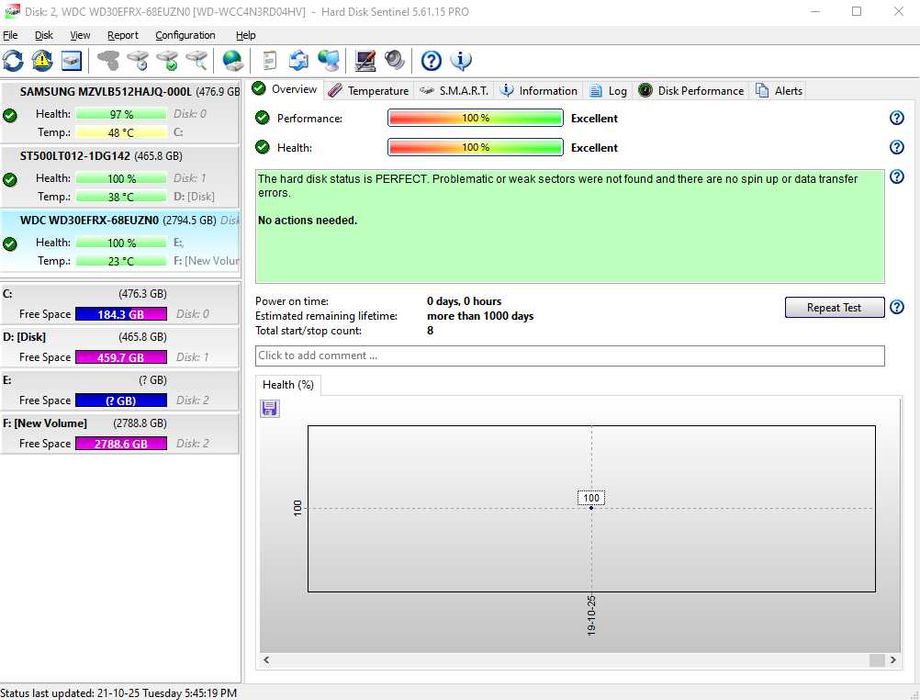Click SAMSUNG health 97 % bar
920x700 pixels.
(121, 114)
